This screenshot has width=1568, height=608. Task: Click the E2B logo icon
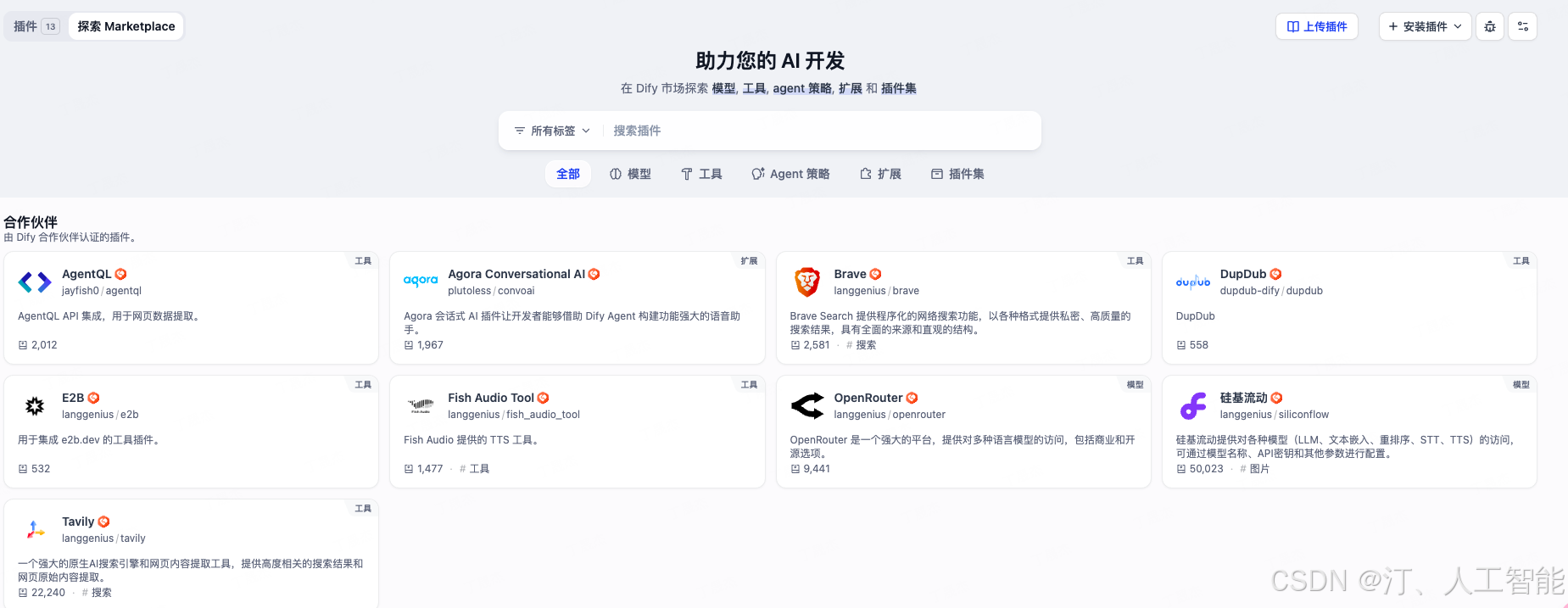click(x=35, y=406)
